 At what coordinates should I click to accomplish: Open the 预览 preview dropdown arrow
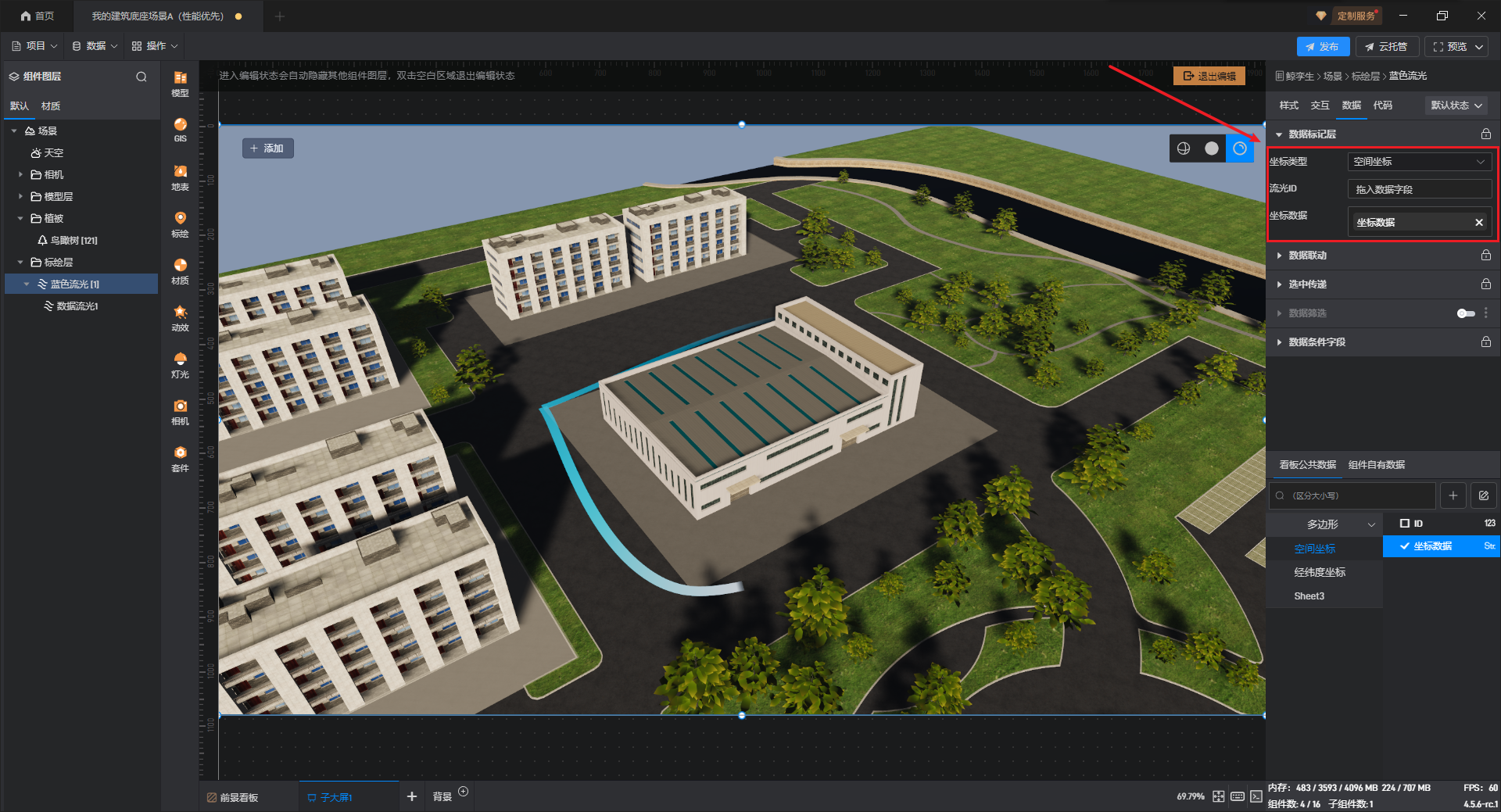click(1479, 47)
